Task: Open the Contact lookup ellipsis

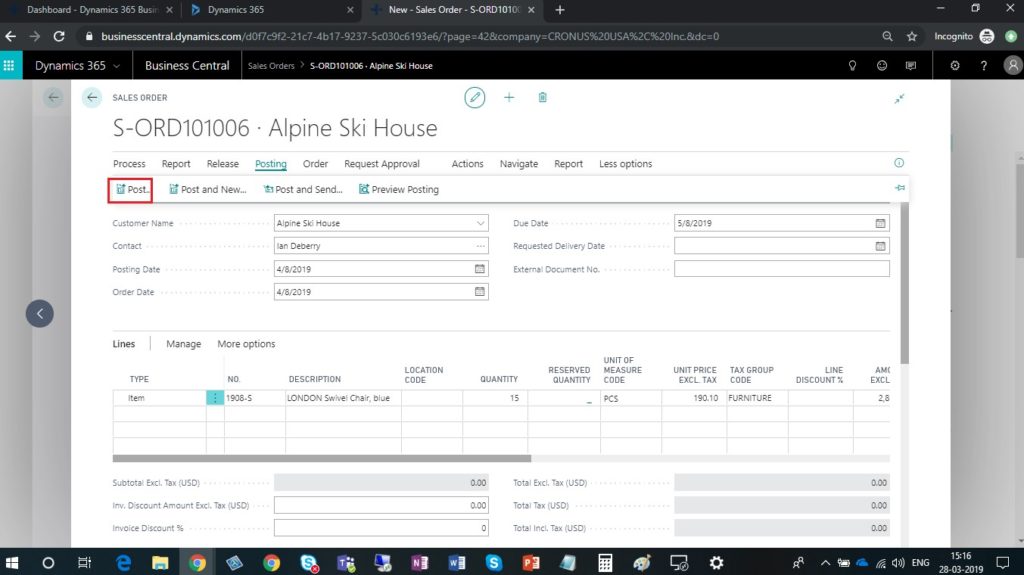Action: tap(481, 246)
